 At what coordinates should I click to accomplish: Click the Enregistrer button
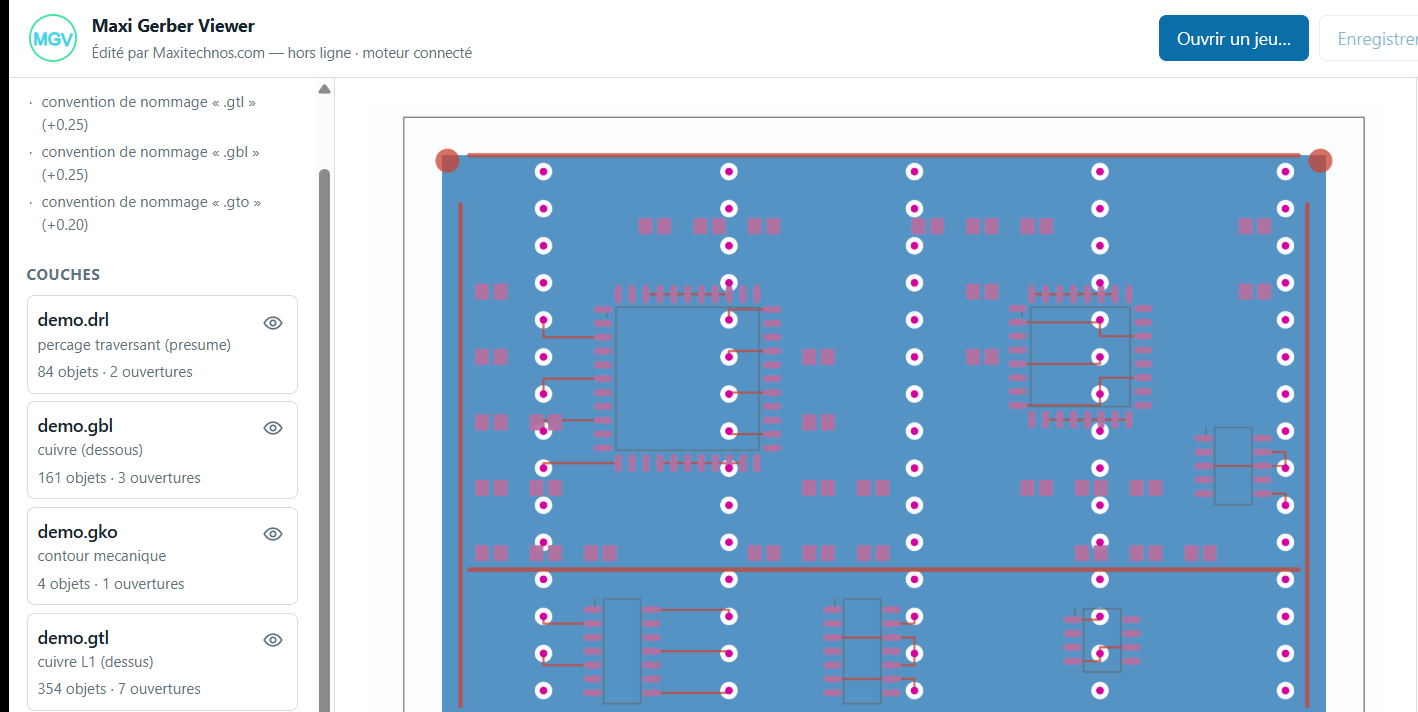[1370, 38]
